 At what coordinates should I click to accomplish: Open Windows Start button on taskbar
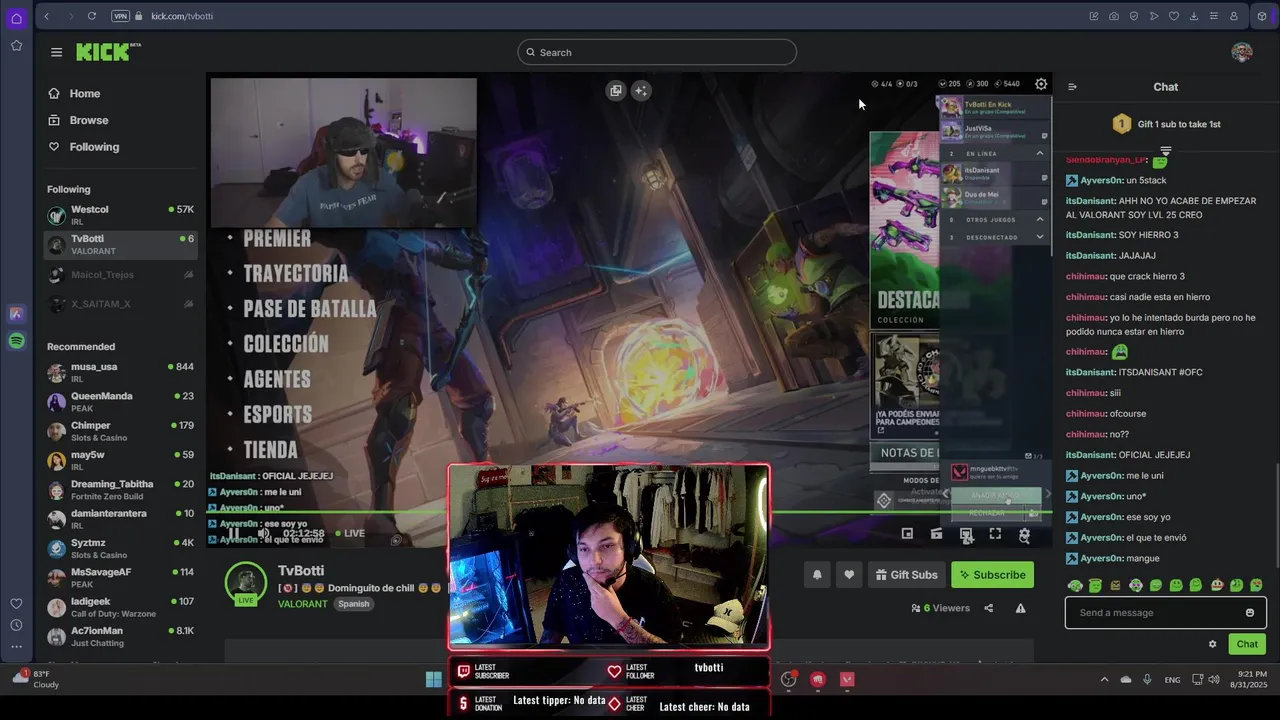pos(434,679)
